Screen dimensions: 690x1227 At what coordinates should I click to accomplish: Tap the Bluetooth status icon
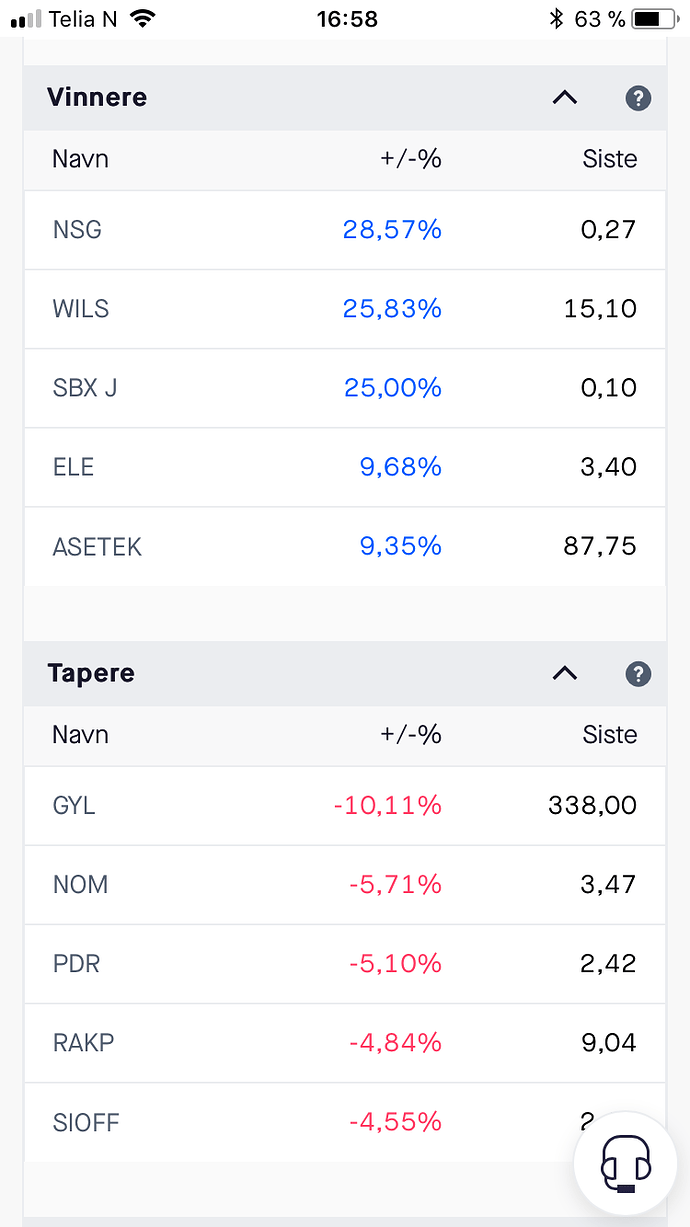(556, 19)
